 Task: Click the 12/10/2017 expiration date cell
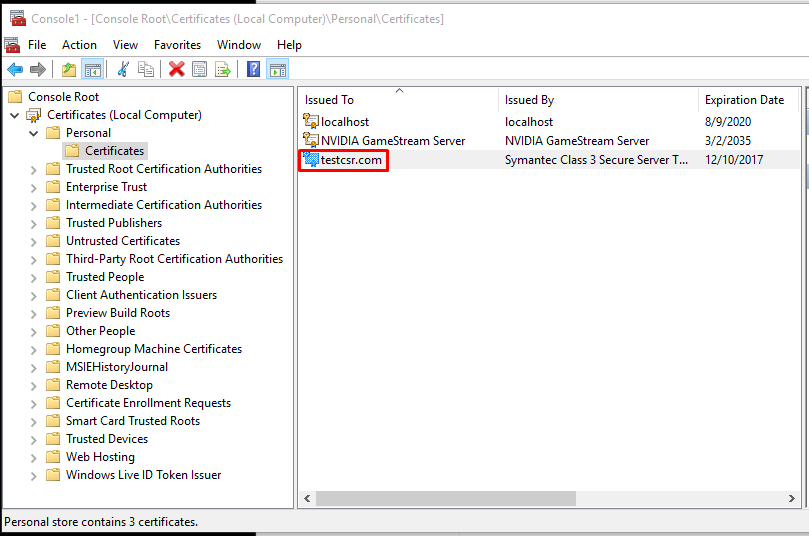tap(734, 160)
